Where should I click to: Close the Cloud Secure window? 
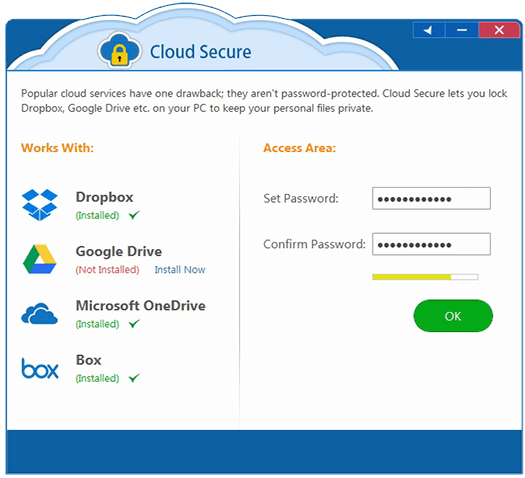coord(499,30)
